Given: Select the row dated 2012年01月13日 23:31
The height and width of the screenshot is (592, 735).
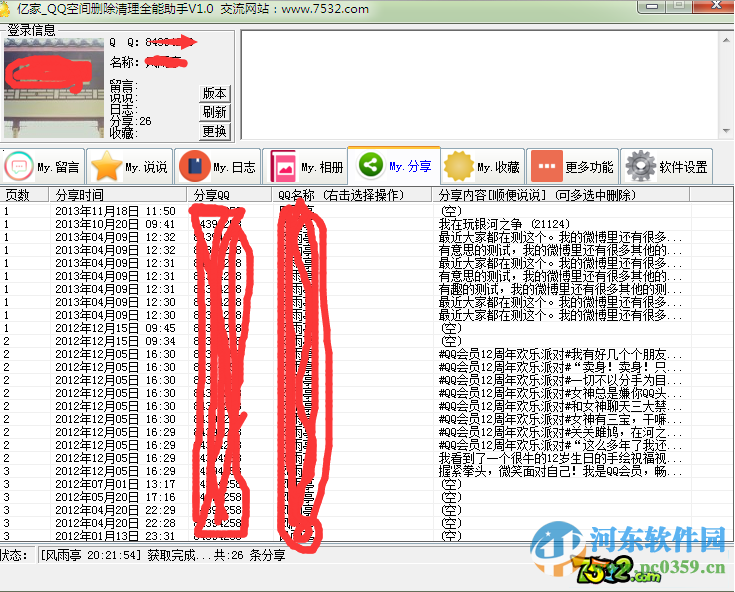Looking at the screenshot, I should pos(367,536).
